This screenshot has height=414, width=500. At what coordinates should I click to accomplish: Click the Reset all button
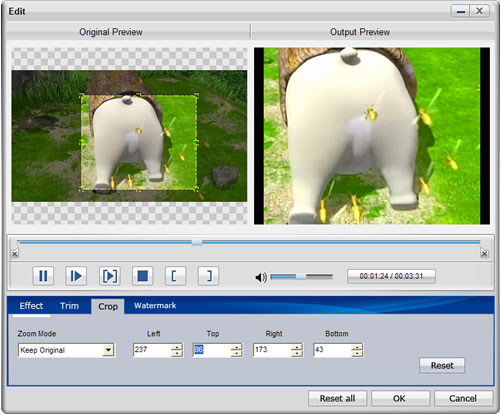coord(337,398)
